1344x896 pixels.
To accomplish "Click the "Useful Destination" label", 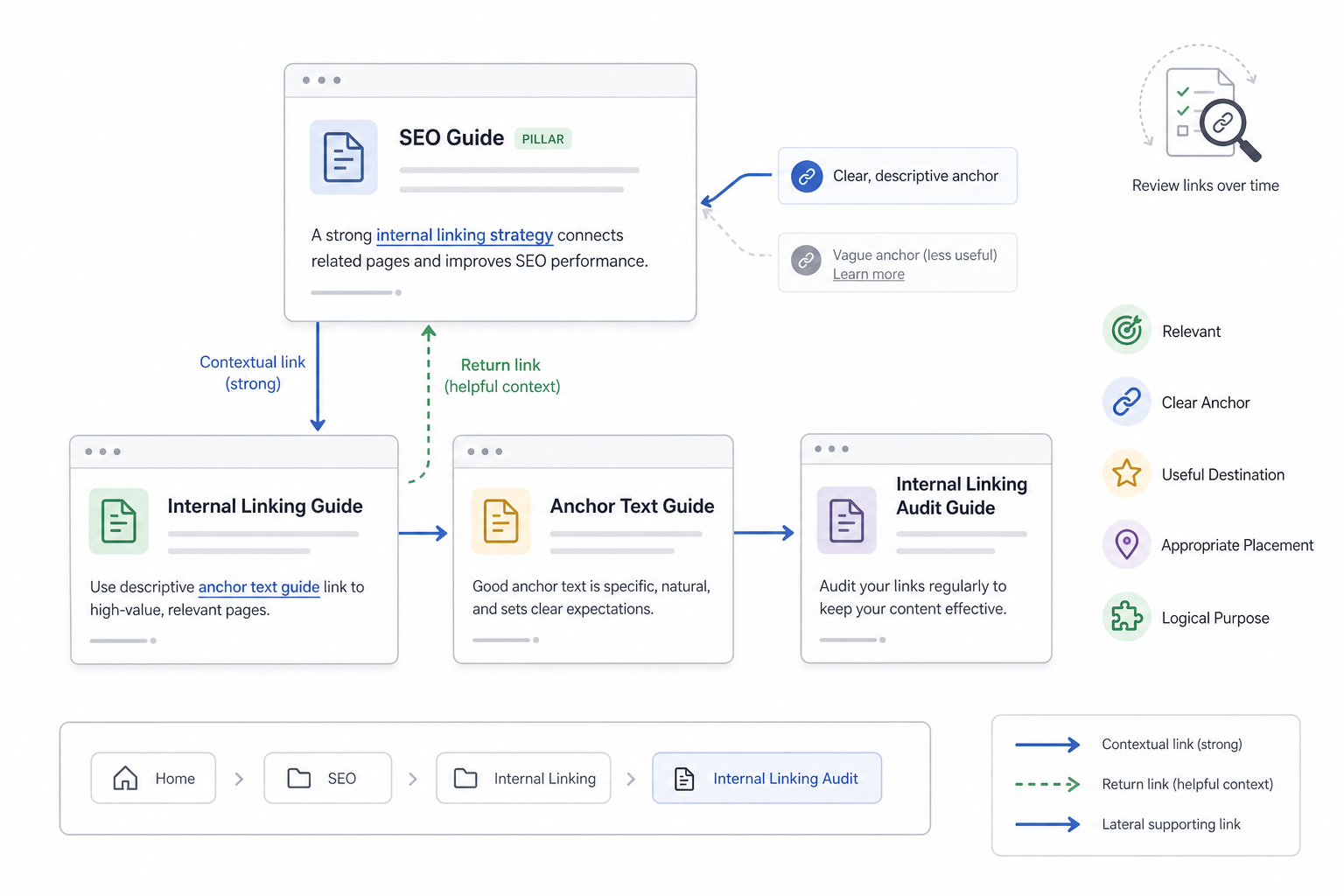I will [1223, 474].
